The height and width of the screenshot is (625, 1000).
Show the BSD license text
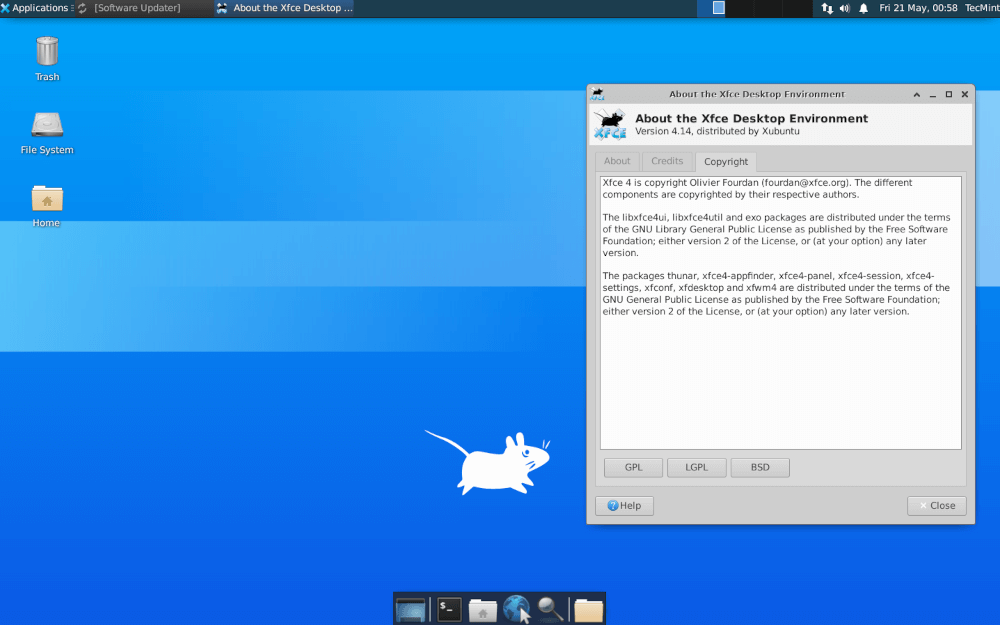pos(760,467)
